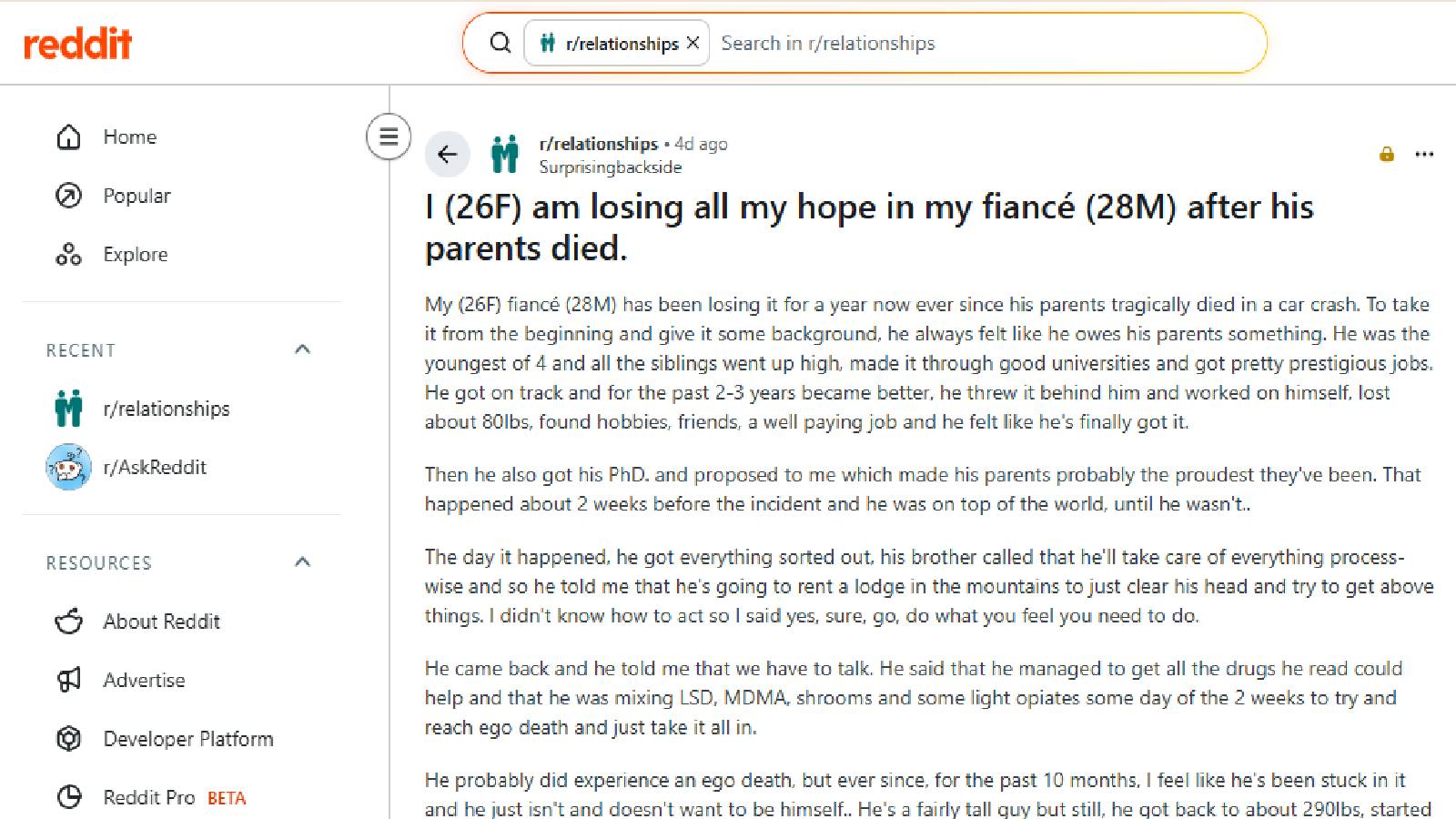Open r/AskReddit from Recent list
The height and width of the screenshot is (819, 1456).
point(155,468)
